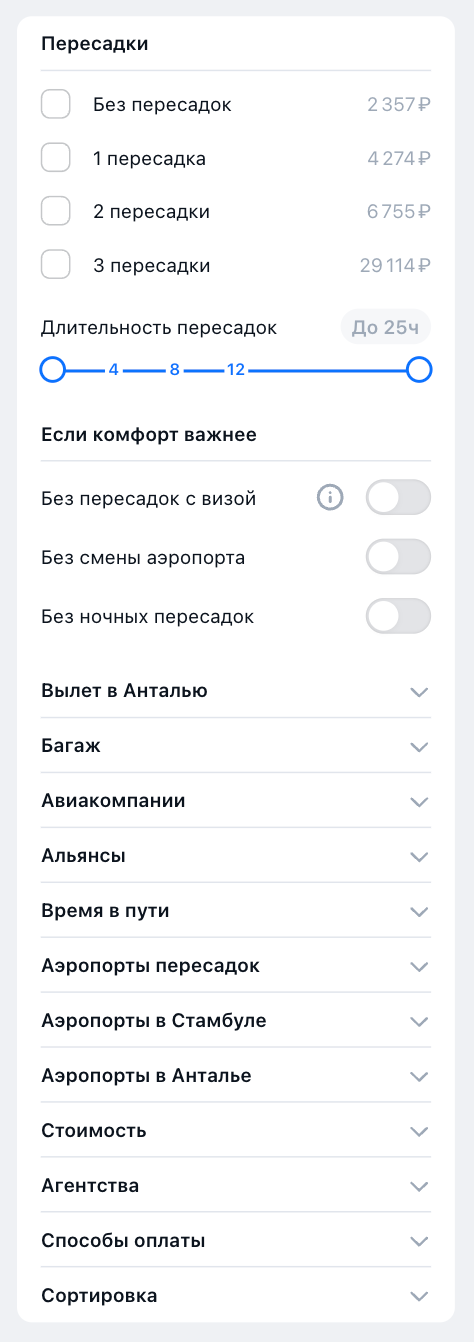Image resolution: width=474 pixels, height=1342 pixels.
Task: Expand the 'Сортировка' section
Action: click(x=236, y=1296)
